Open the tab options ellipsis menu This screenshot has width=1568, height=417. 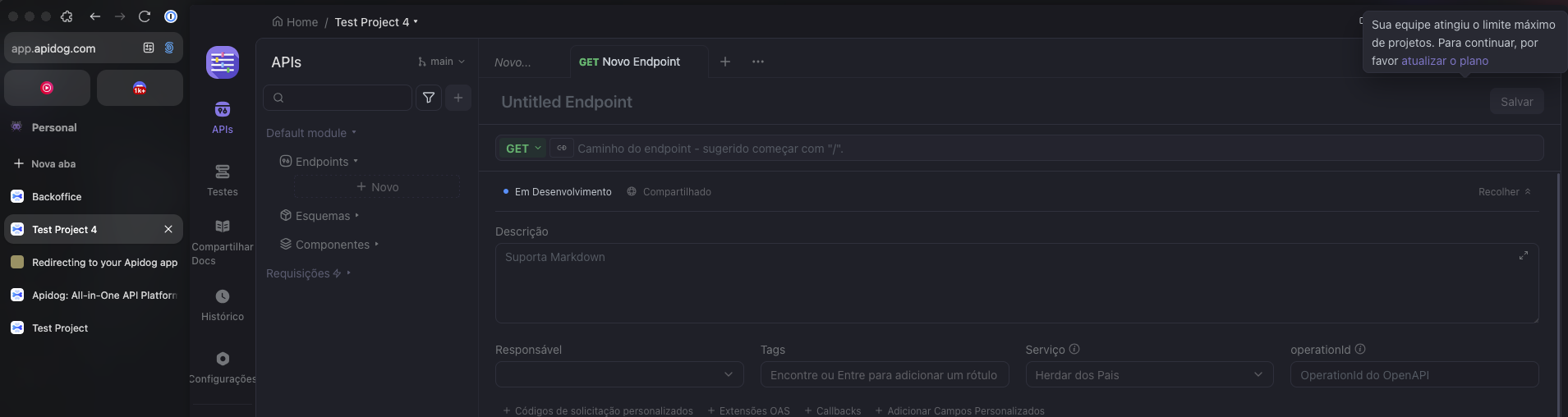coord(758,62)
